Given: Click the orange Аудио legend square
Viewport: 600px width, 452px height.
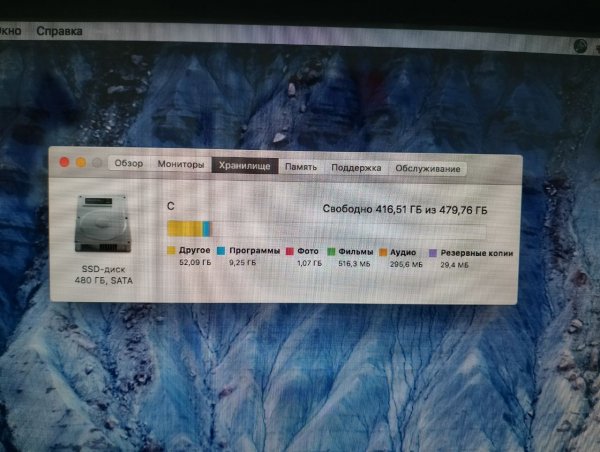Looking at the screenshot, I should point(383,253).
